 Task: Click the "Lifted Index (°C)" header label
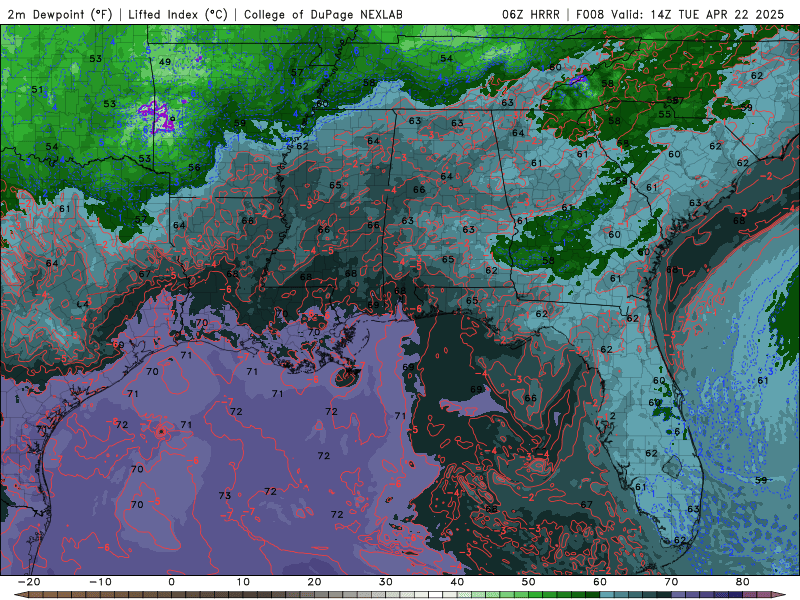tap(178, 14)
